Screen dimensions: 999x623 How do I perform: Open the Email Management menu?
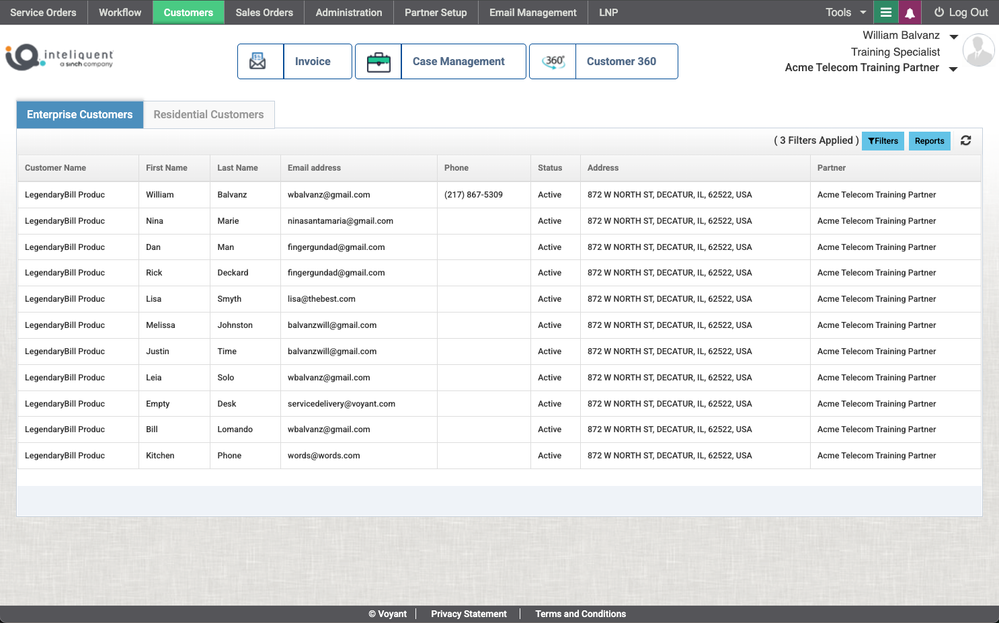tap(533, 12)
